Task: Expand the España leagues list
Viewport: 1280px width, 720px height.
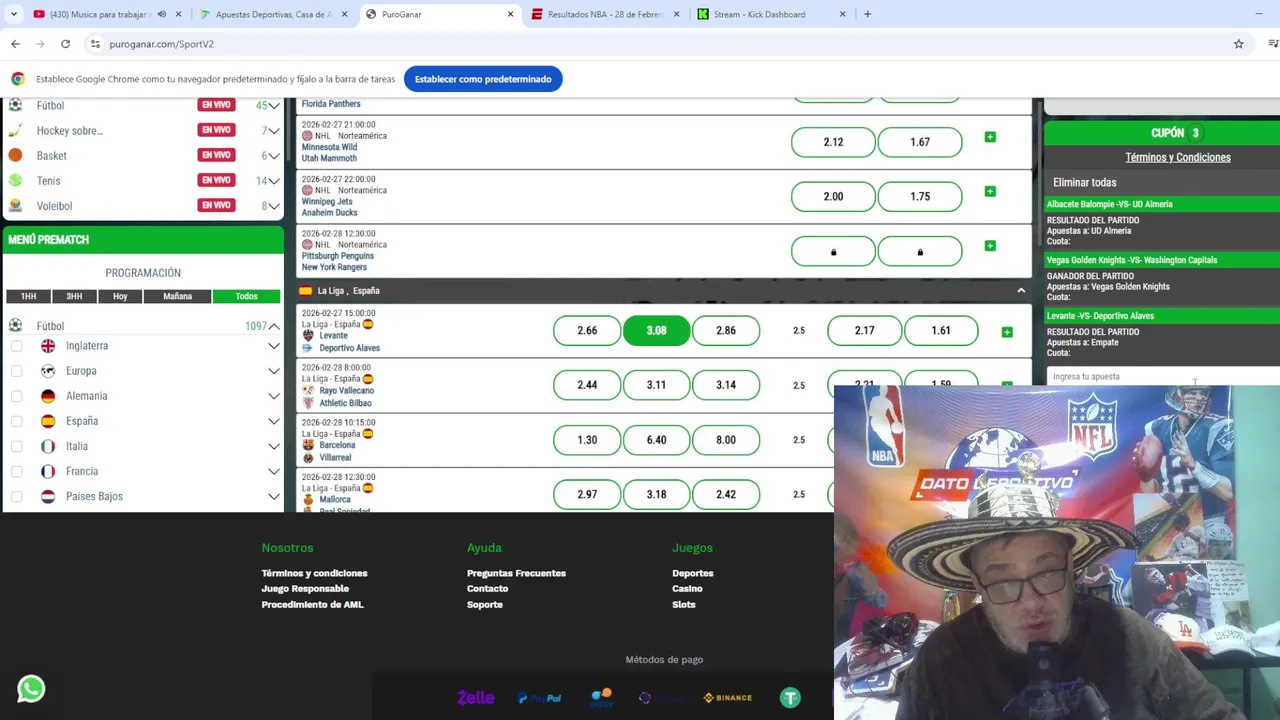Action: [273, 421]
